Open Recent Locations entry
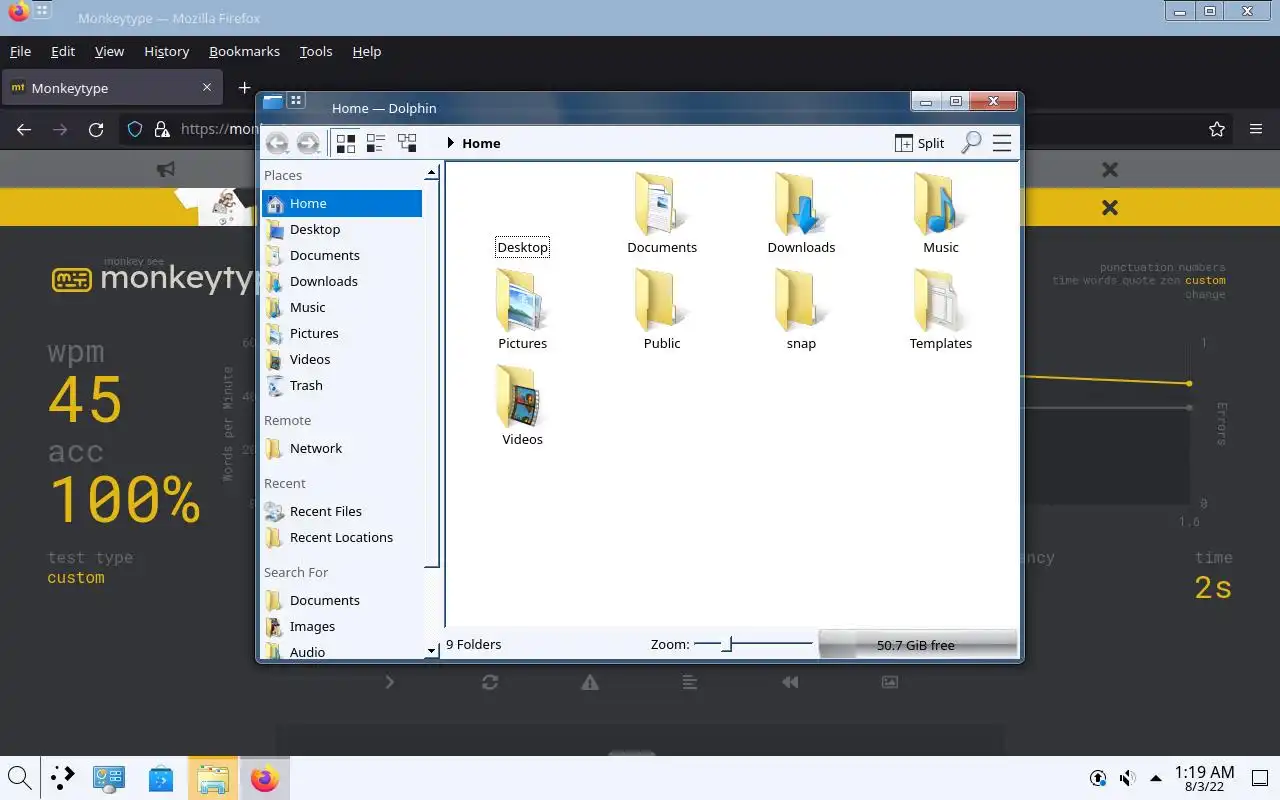 [342, 537]
